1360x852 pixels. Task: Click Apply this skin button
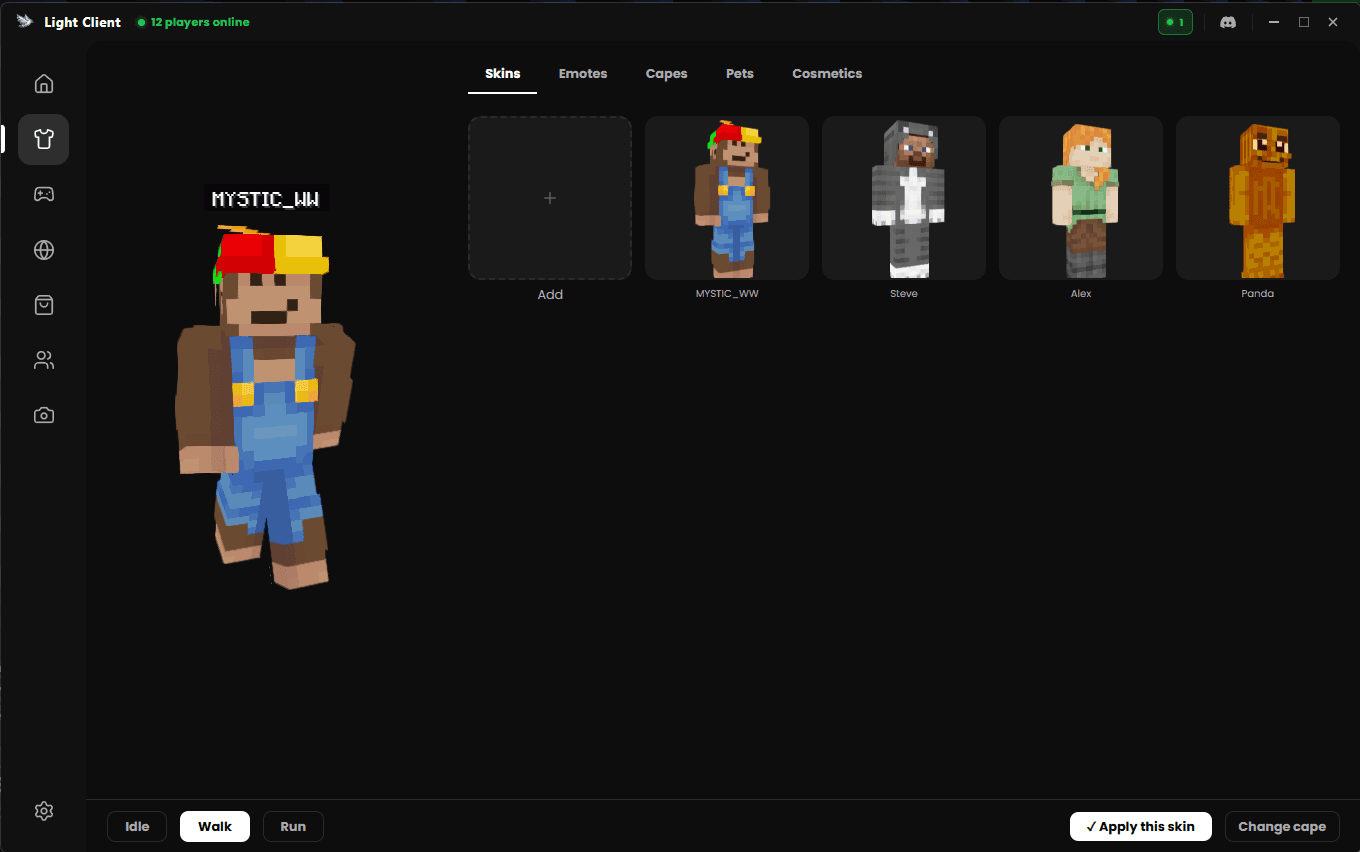pos(1141,827)
